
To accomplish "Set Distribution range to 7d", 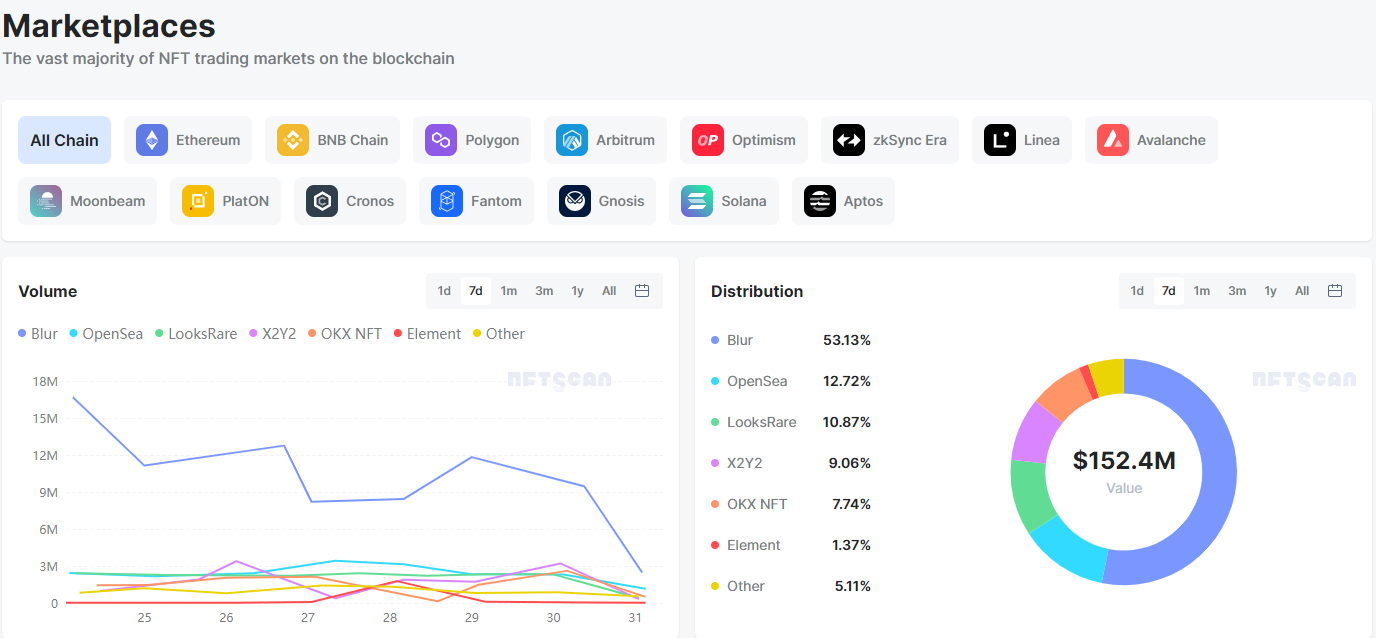I will tap(1169, 291).
